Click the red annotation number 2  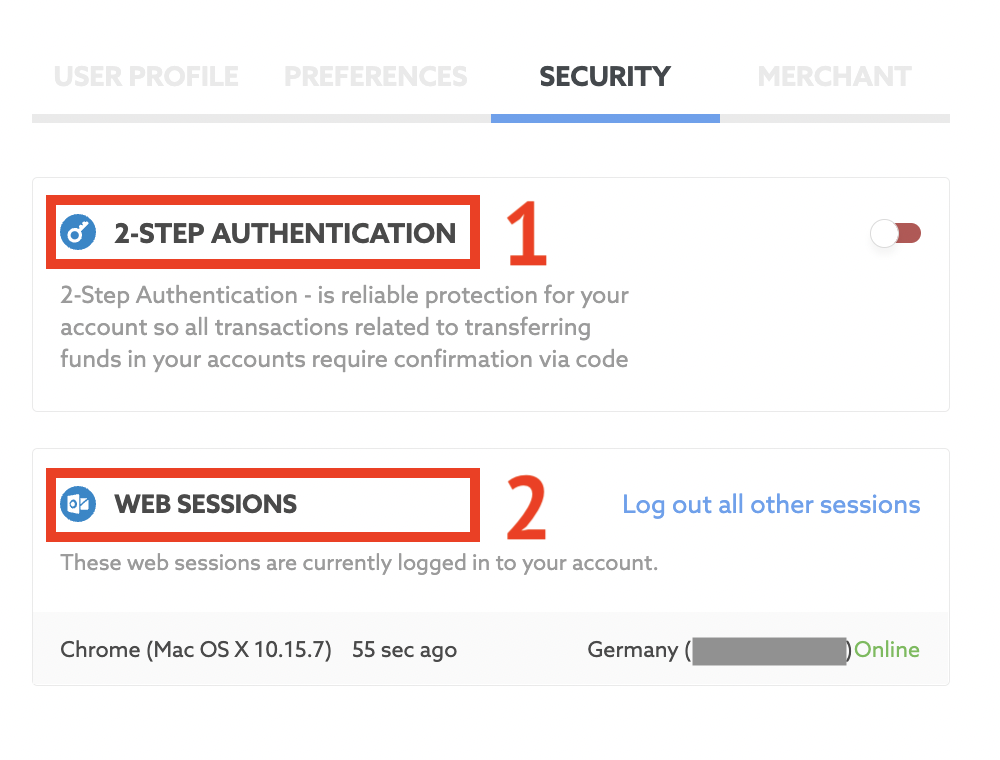coord(526,508)
